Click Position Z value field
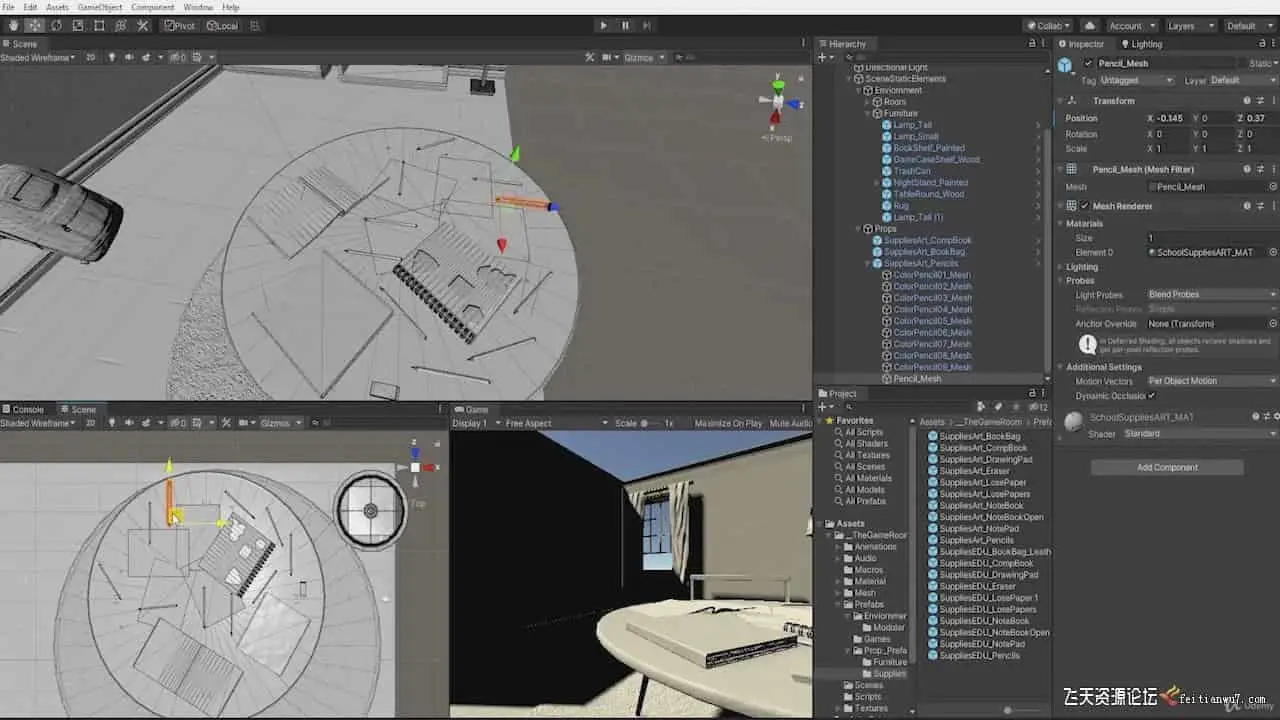1280x720 pixels. (x=1261, y=118)
